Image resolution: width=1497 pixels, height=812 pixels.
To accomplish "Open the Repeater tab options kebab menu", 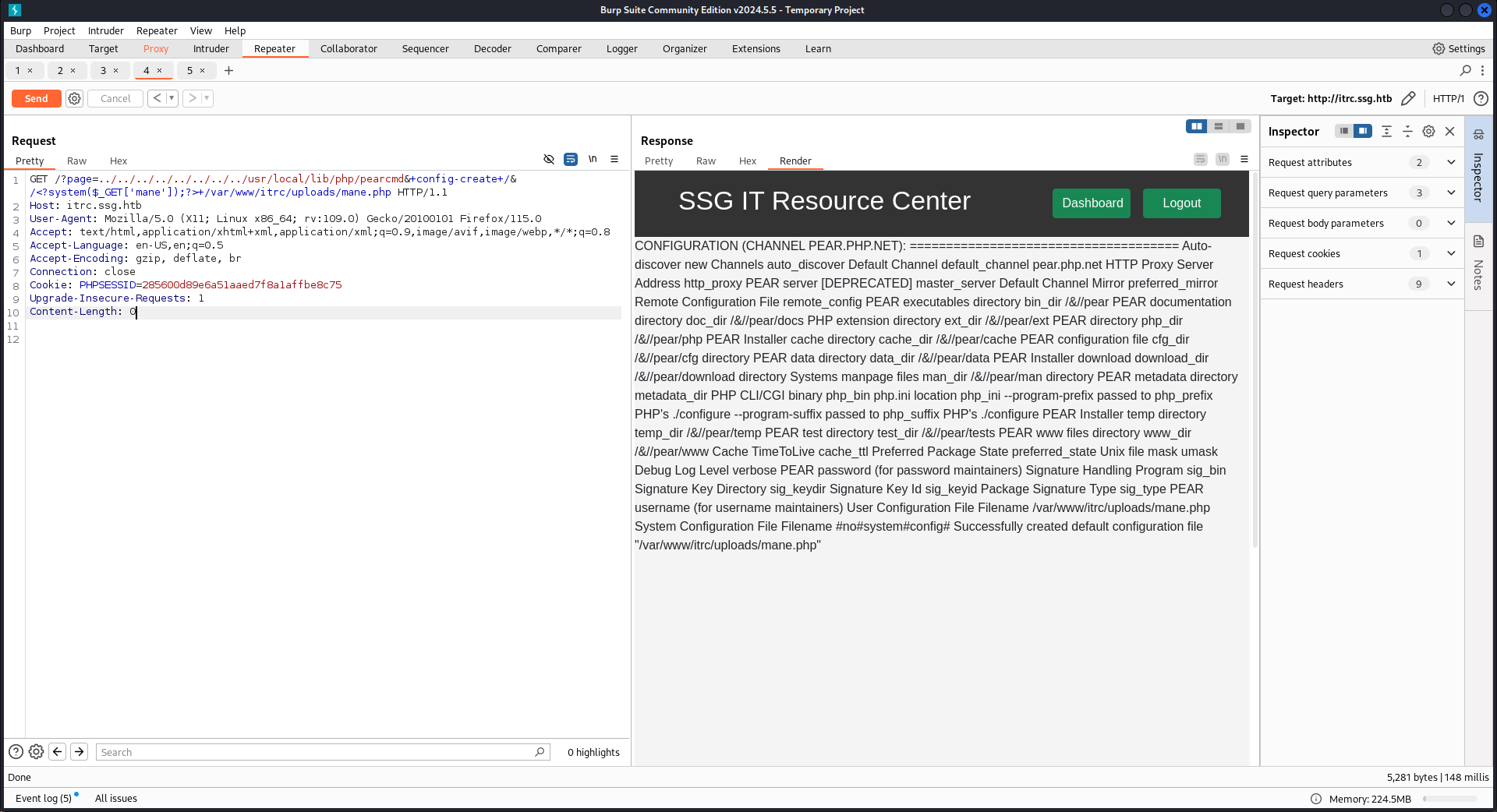I will click(x=1482, y=70).
